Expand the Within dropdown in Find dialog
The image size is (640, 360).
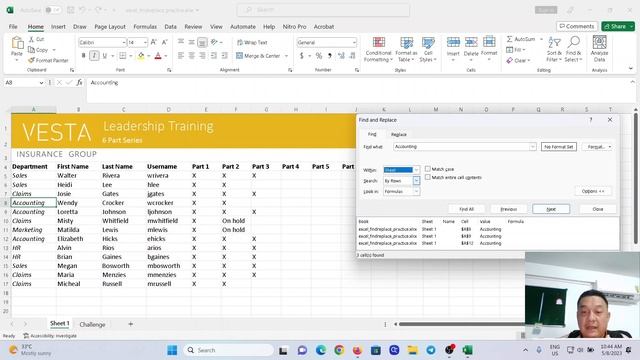[416, 170]
